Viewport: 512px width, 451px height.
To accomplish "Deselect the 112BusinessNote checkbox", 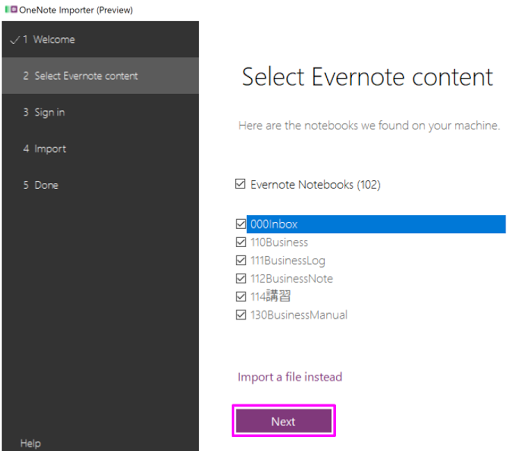I will point(241,278).
